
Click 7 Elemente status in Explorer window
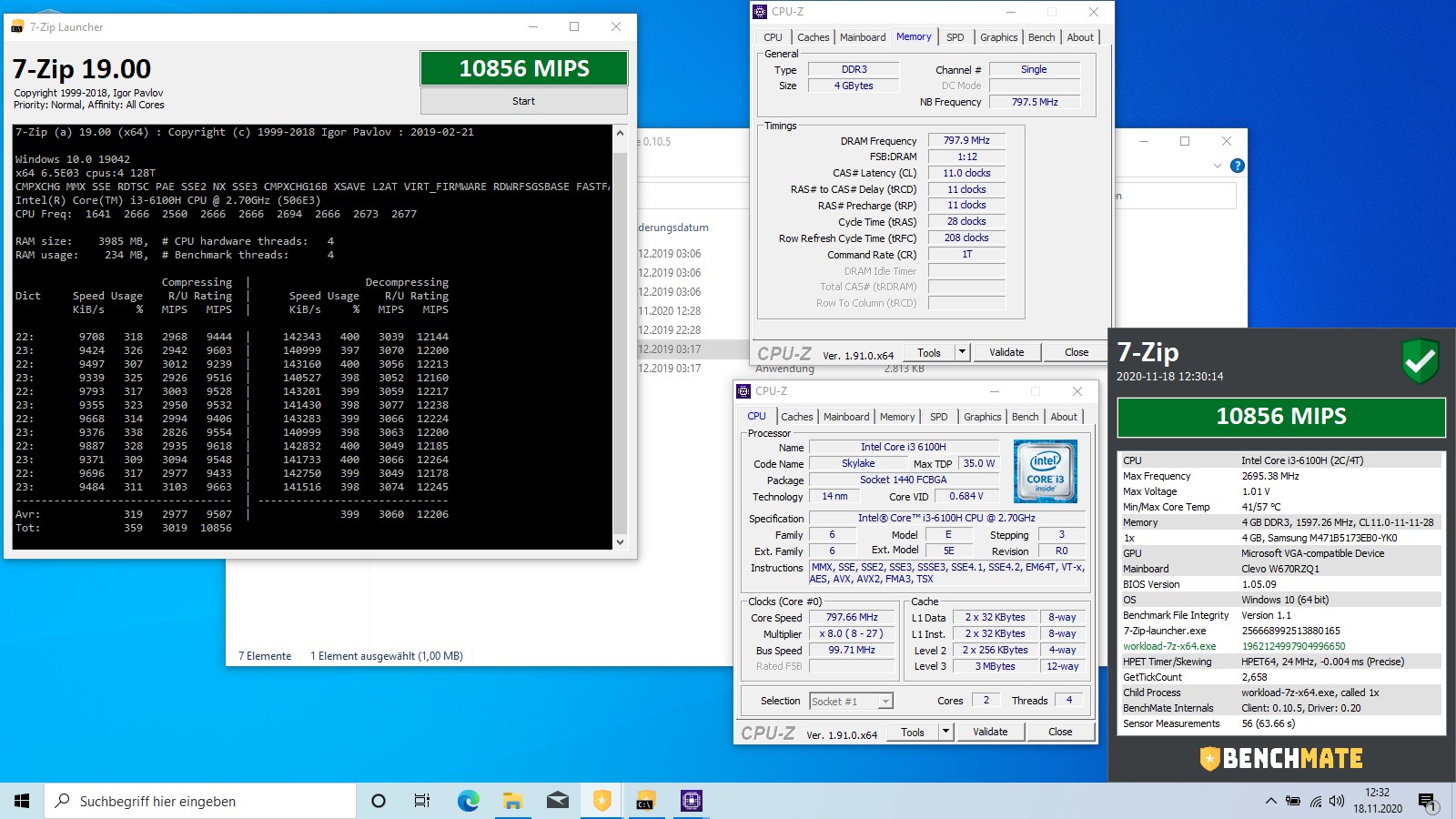coord(265,655)
